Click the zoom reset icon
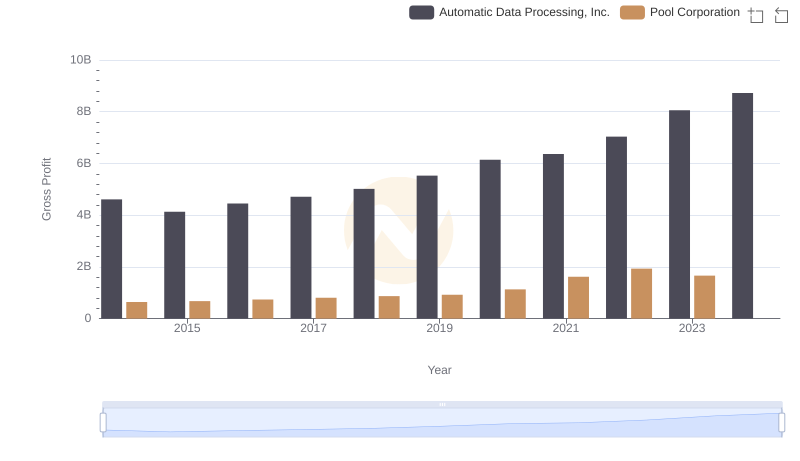The width and height of the screenshot is (800, 461). (781, 14)
